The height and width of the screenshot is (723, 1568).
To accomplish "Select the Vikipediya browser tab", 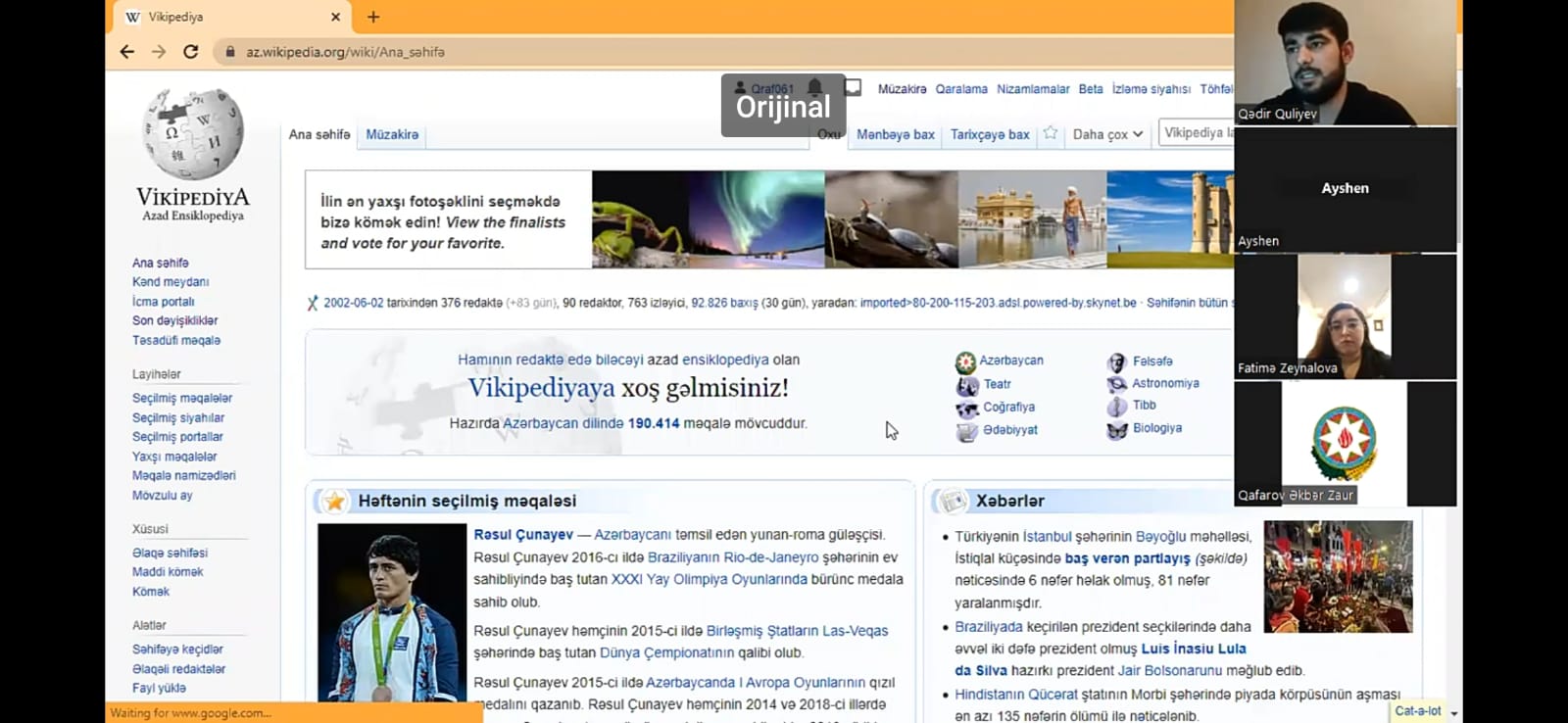I will 232,17.
